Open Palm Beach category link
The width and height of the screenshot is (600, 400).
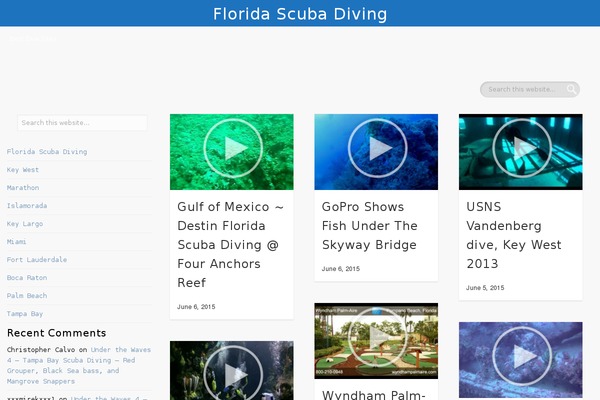(x=27, y=296)
